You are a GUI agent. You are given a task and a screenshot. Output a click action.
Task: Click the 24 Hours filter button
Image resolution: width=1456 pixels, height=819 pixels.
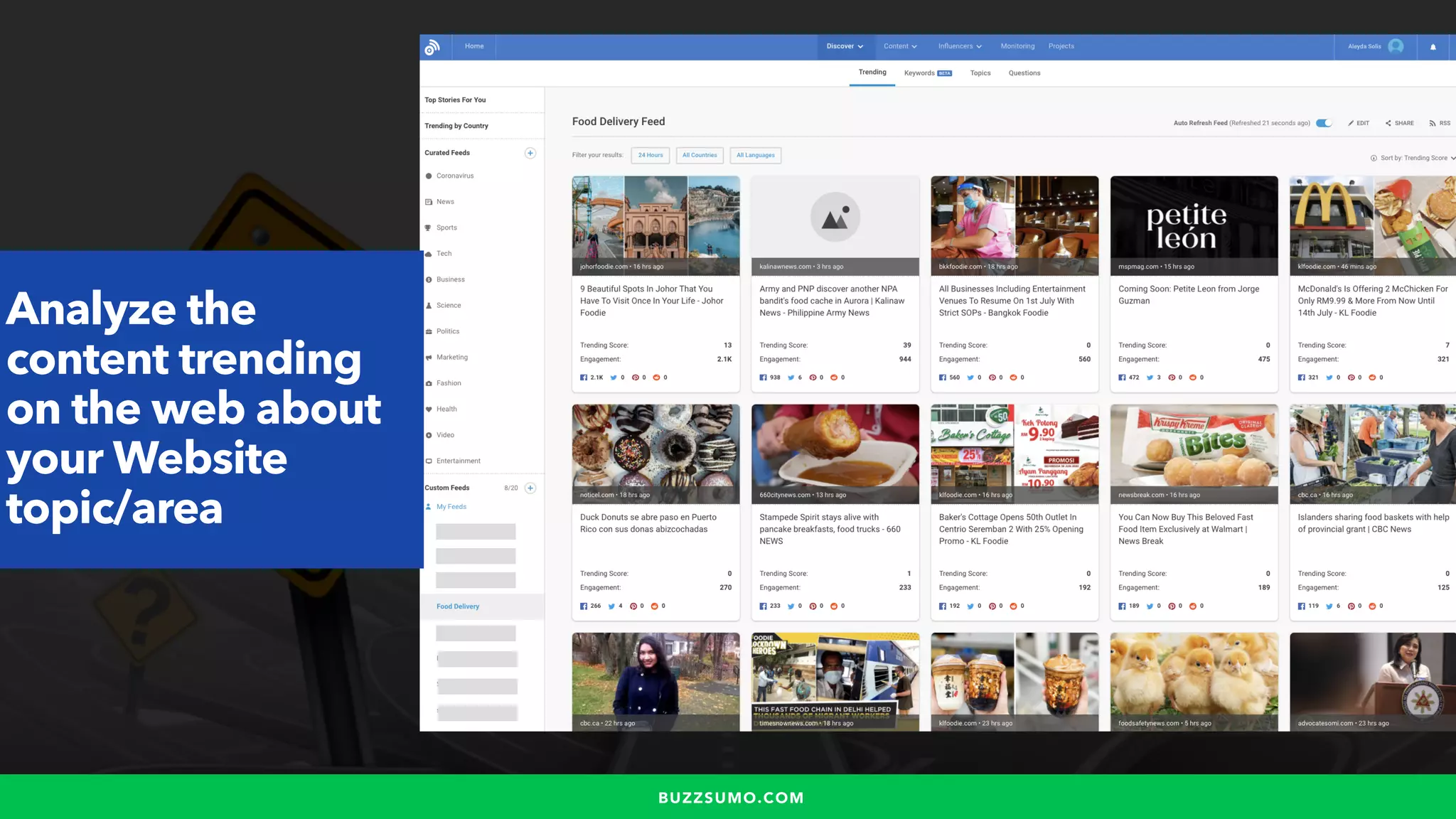tap(650, 155)
